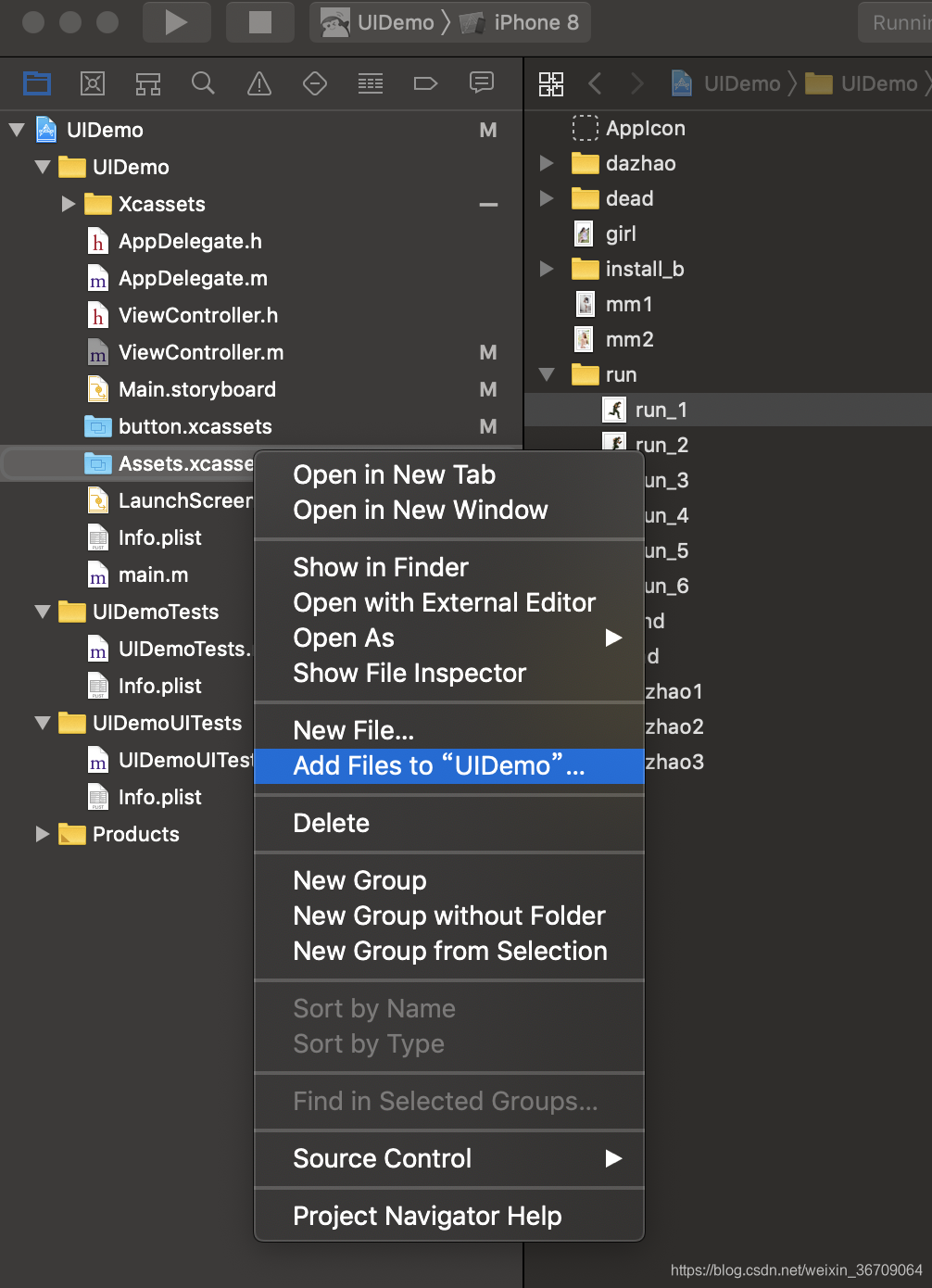The height and width of the screenshot is (1288, 932).
Task: Select AppDelegate.h file
Action: point(190,241)
